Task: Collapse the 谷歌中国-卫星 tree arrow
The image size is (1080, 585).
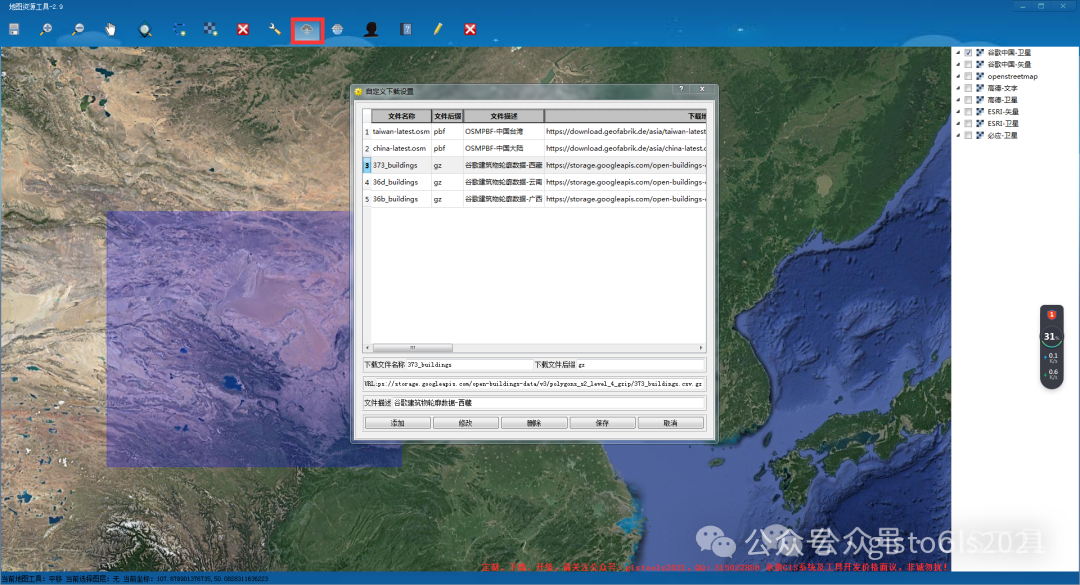Action: click(958, 52)
